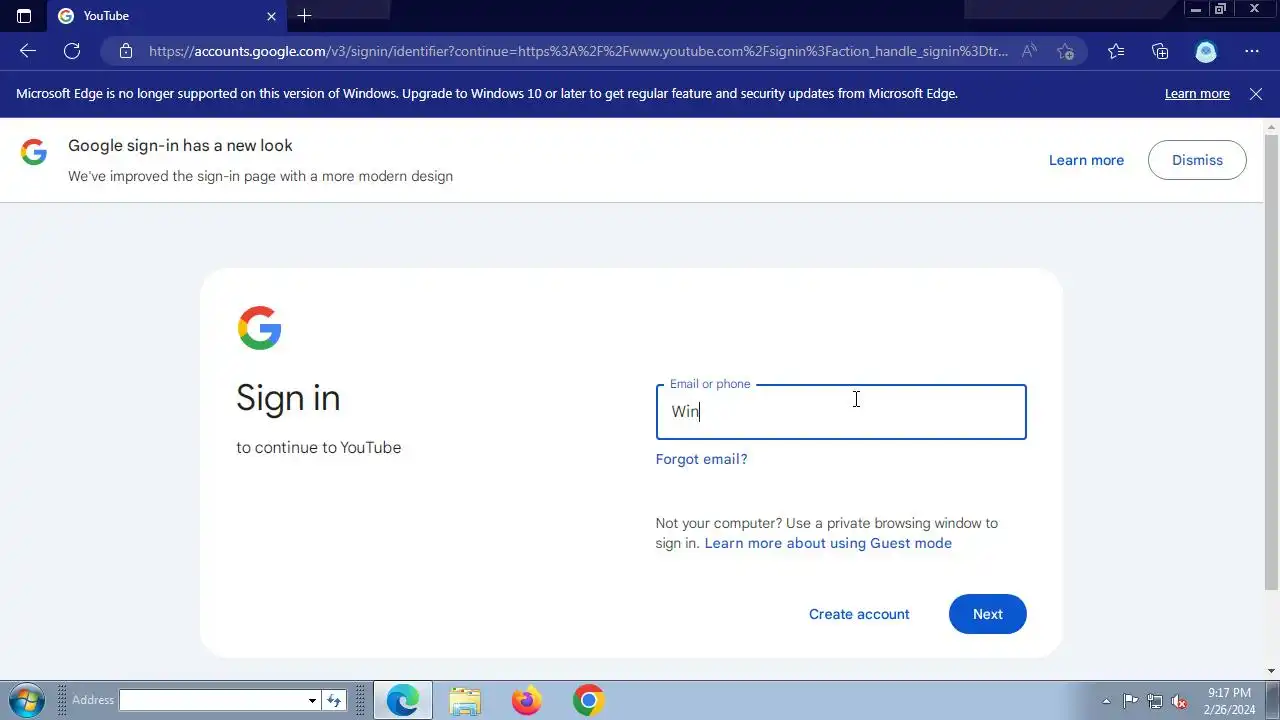
Task: Reload the page with refresh icon
Action: tap(72, 51)
